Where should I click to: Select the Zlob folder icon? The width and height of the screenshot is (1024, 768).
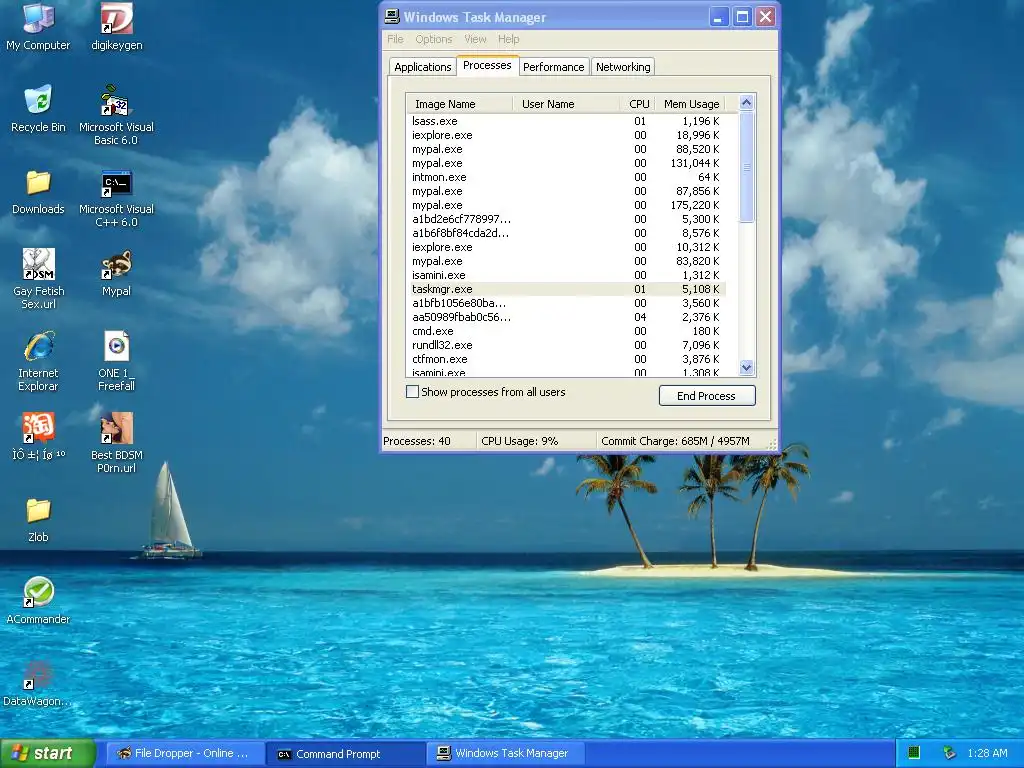(x=38, y=520)
